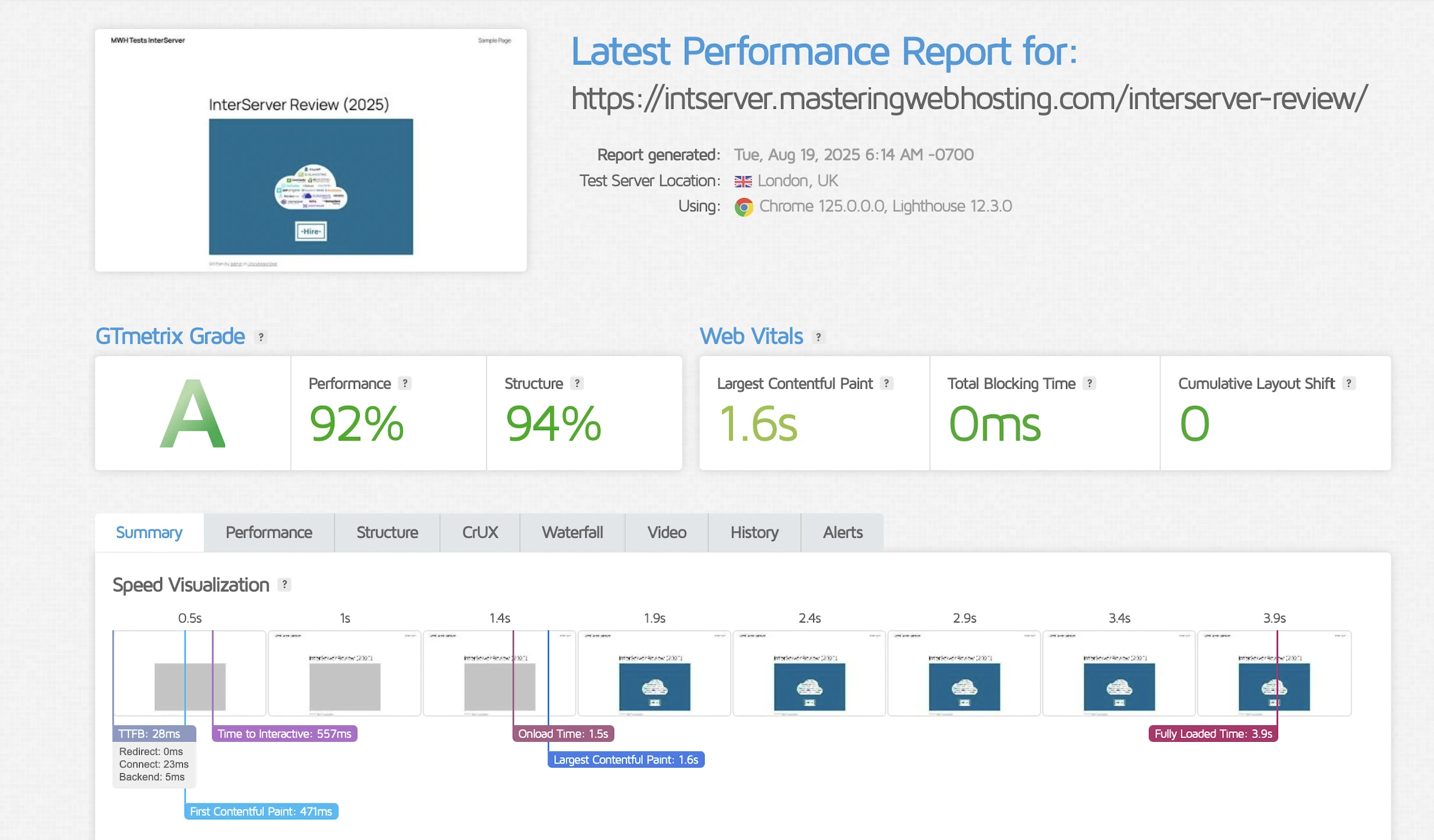The height and width of the screenshot is (840, 1434).
Task: Click Total Blocking Time help icon
Action: point(1089,383)
